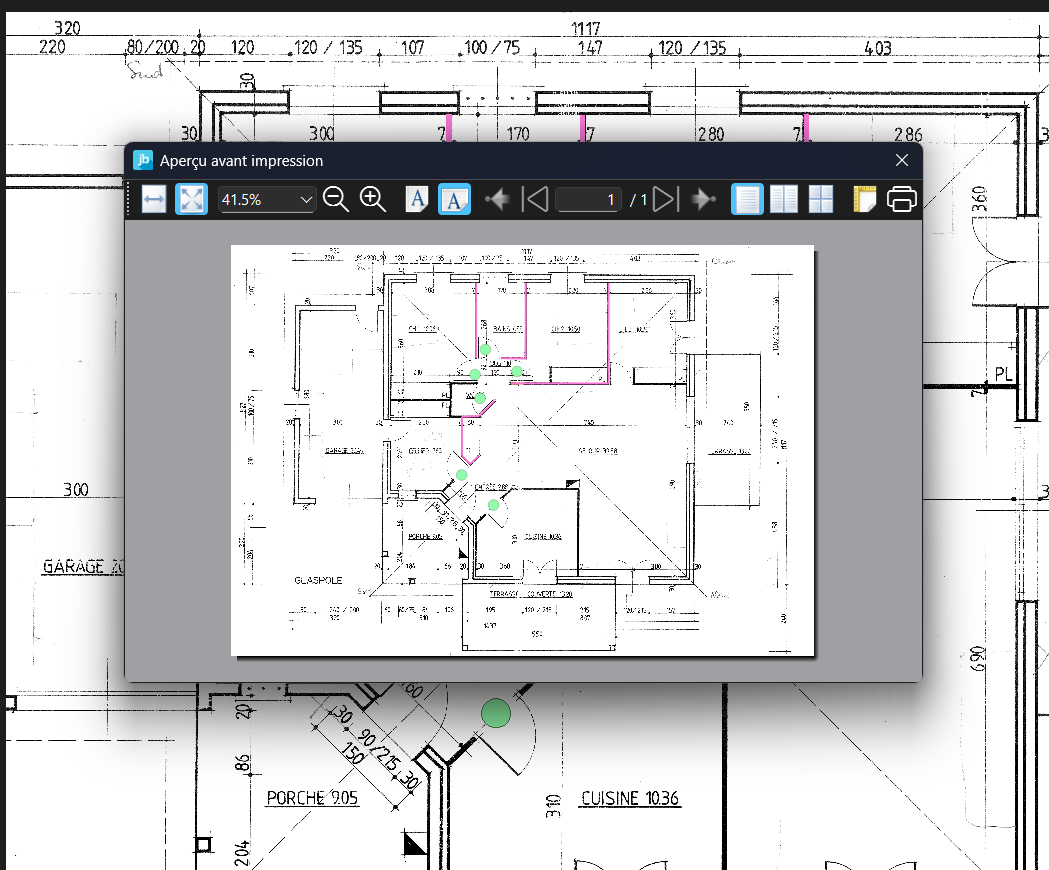Click the toolbar drag handle at left
The image size is (1049, 870).
[x=130, y=199]
